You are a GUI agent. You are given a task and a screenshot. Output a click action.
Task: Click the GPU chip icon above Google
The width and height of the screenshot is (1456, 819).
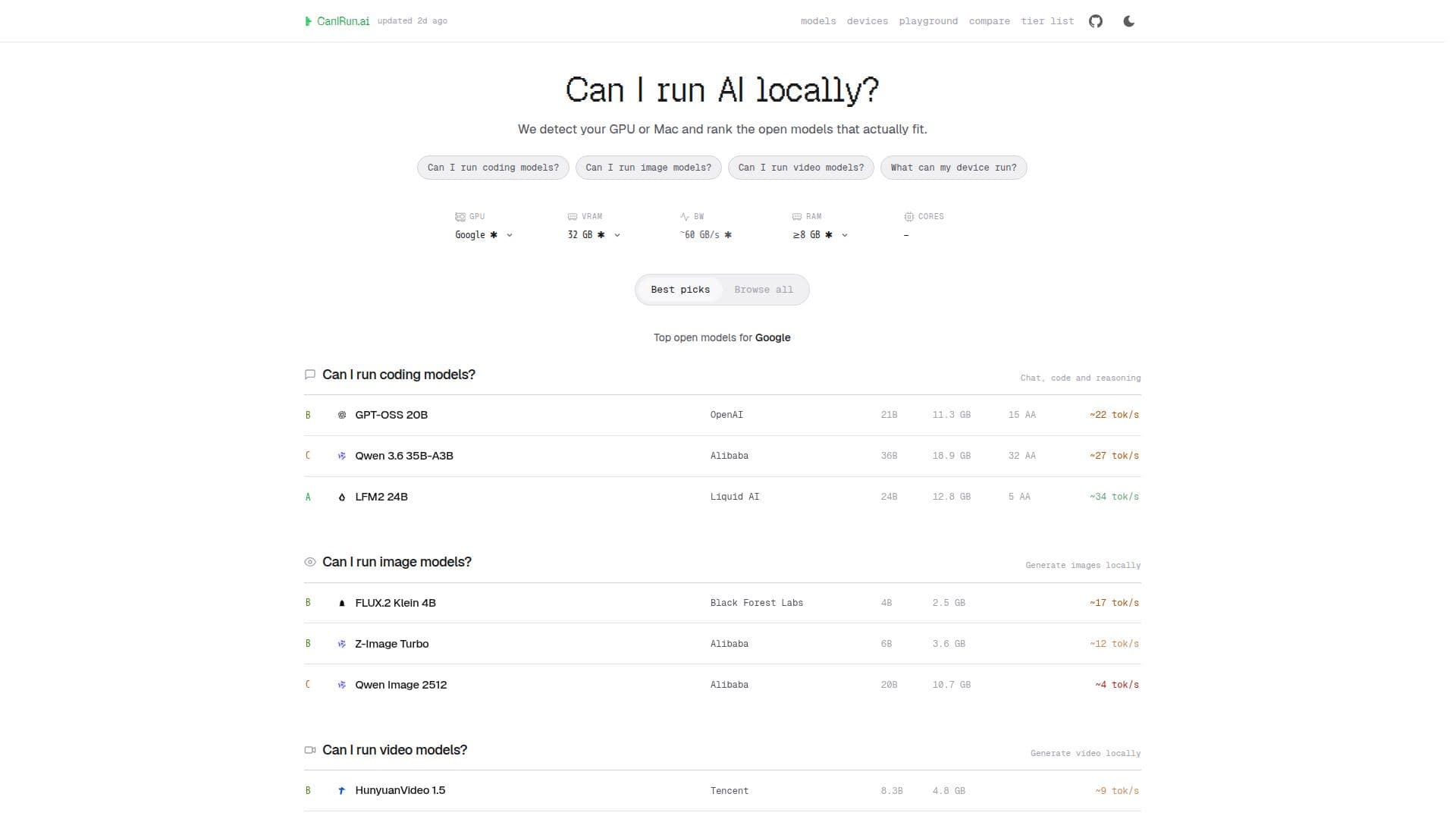pos(460,217)
